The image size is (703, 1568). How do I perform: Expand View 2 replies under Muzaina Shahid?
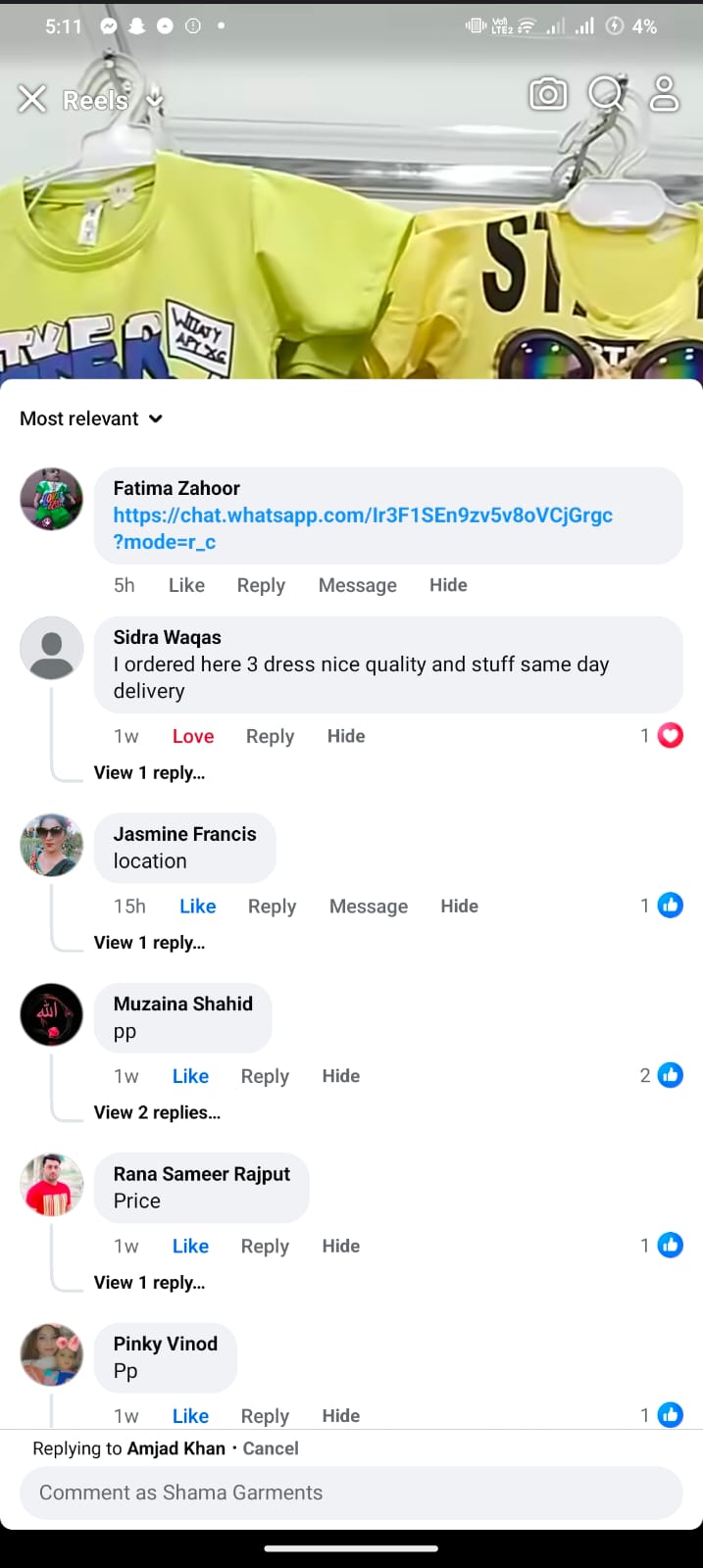click(x=157, y=1112)
